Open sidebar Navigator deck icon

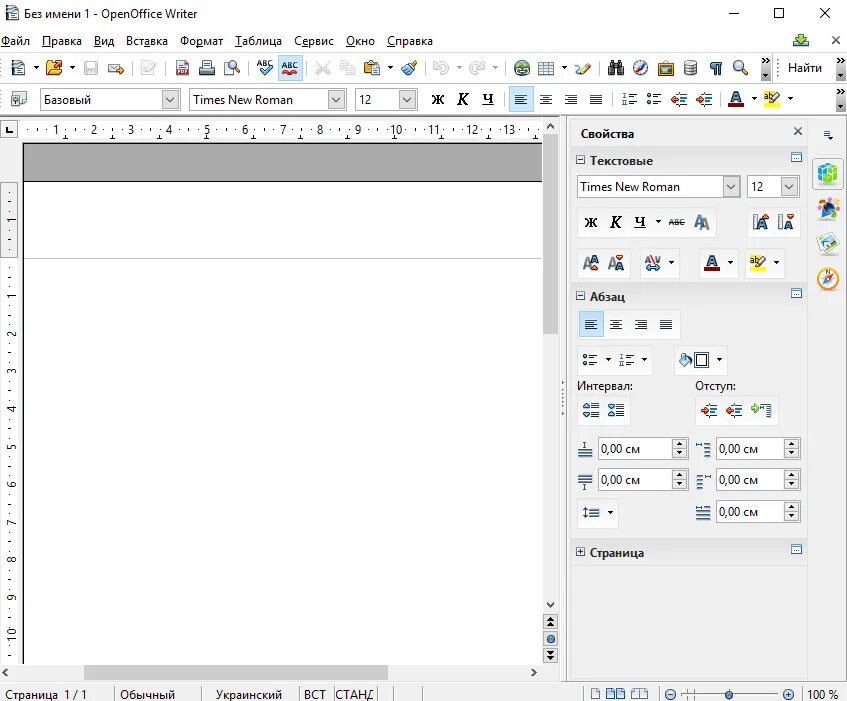click(x=828, y=279)
